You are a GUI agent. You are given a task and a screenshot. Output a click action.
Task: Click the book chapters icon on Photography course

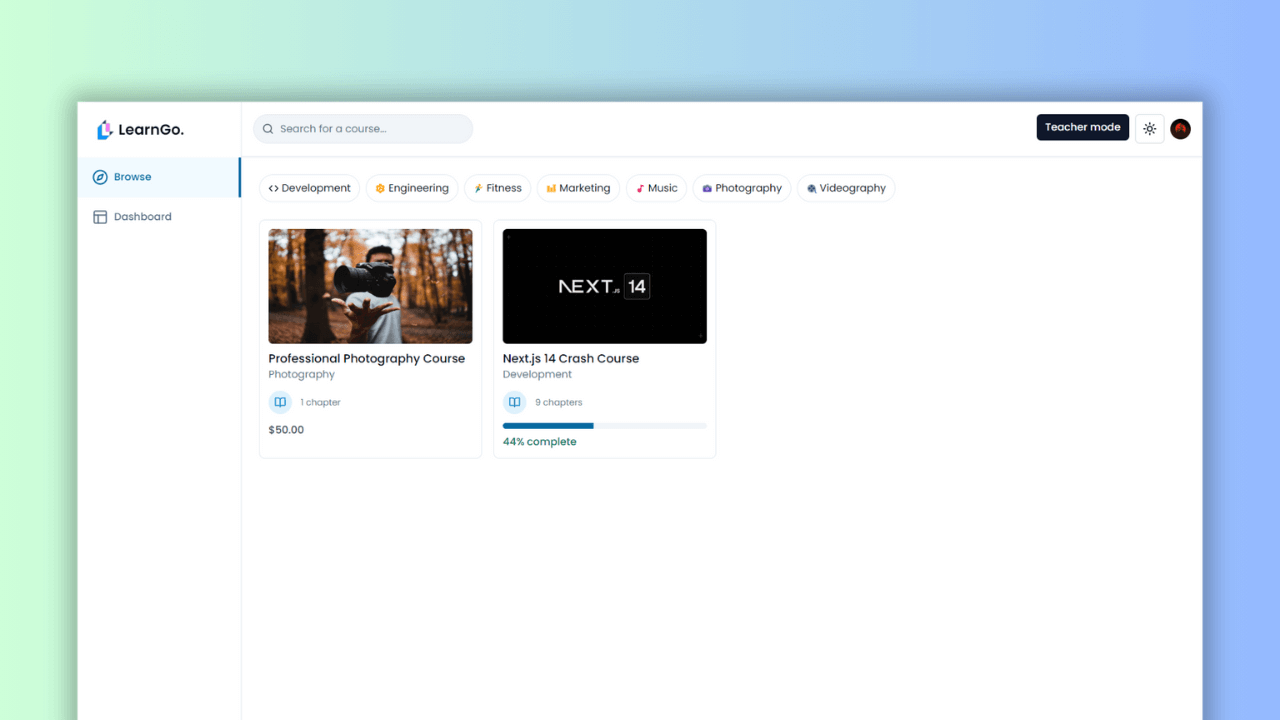280,401
